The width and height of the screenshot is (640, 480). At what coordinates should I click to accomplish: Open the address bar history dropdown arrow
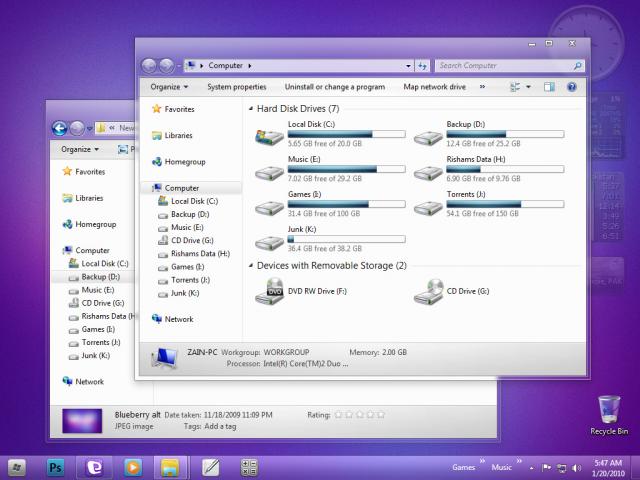(408, 66)
